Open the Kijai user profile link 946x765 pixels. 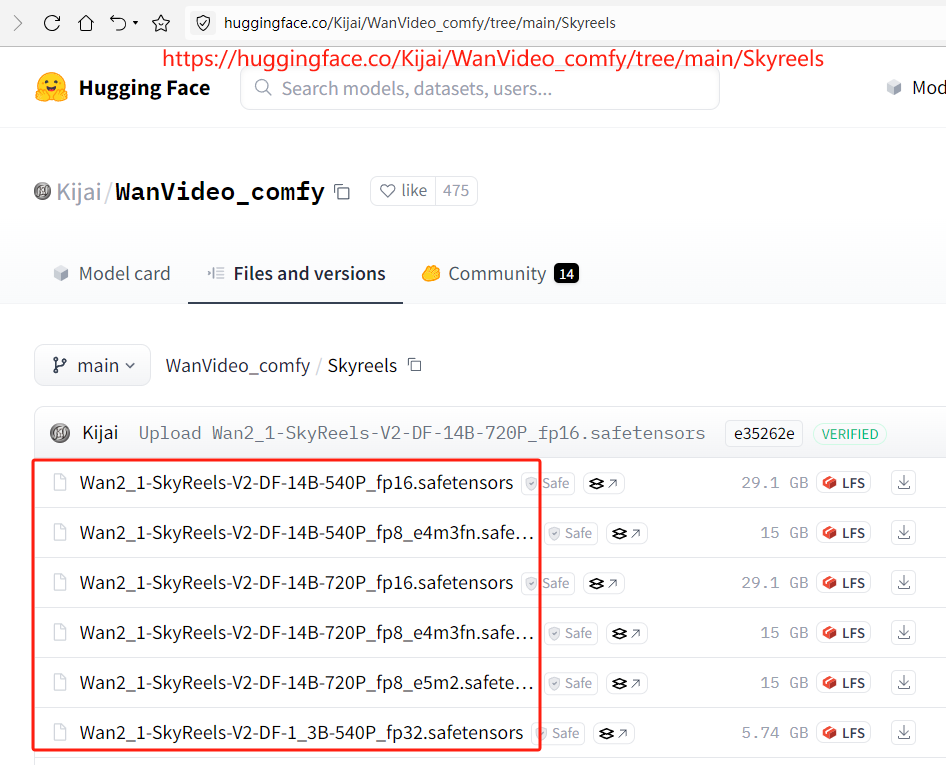pos(78,192)
